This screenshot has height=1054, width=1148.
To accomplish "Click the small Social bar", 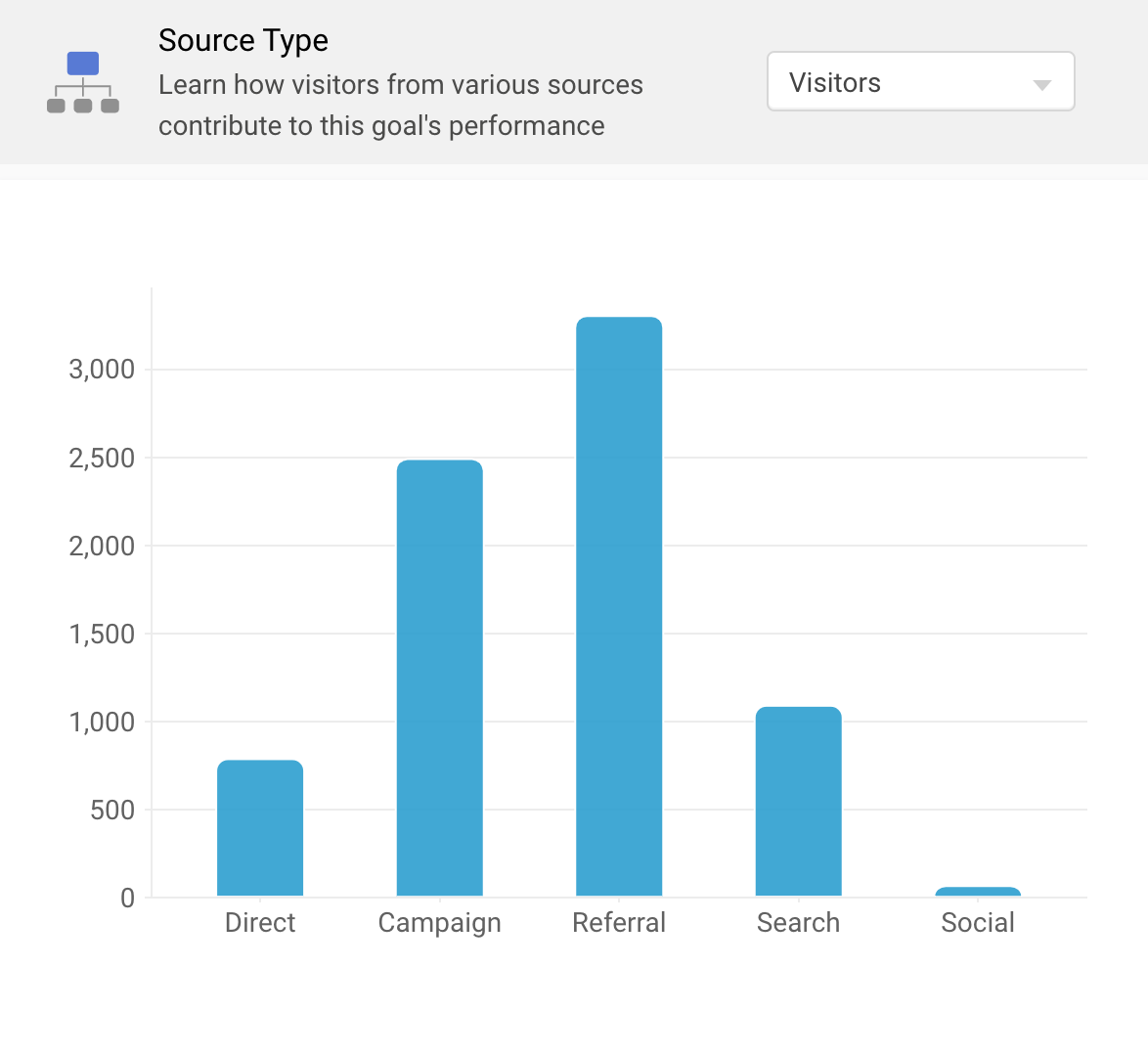I will coord(978,892).
